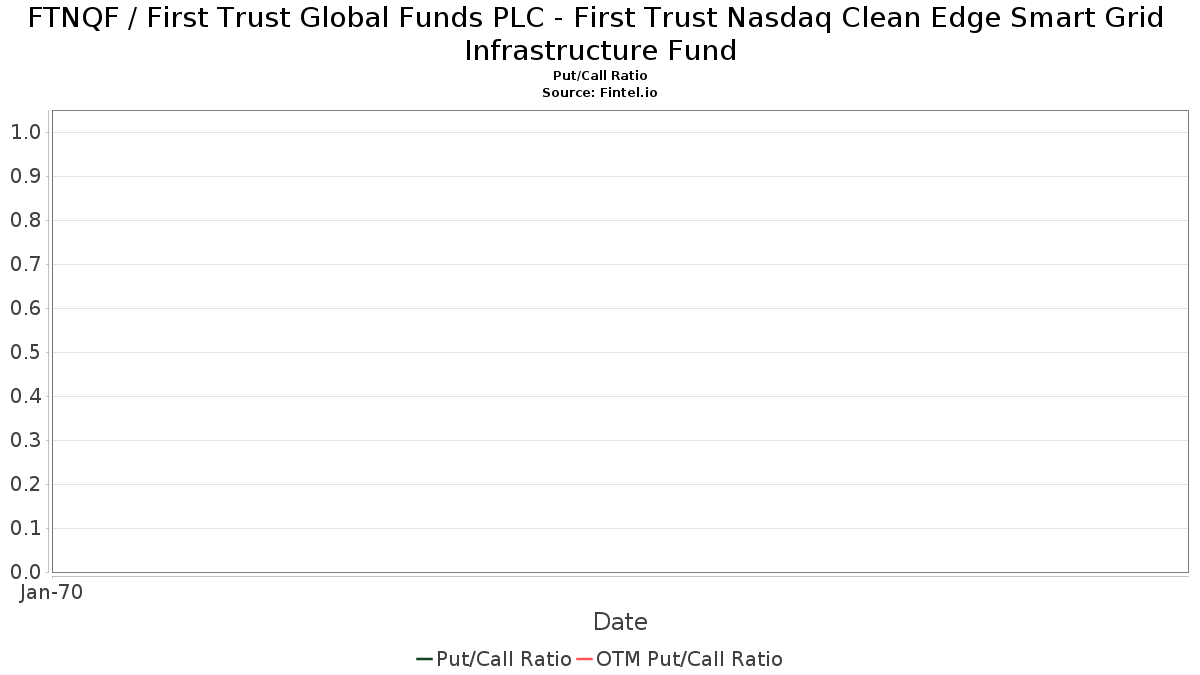Click the 0.5 y-axis tick label
The height and width of the screenshot is (675, 1200).
(x=25, y=352)
